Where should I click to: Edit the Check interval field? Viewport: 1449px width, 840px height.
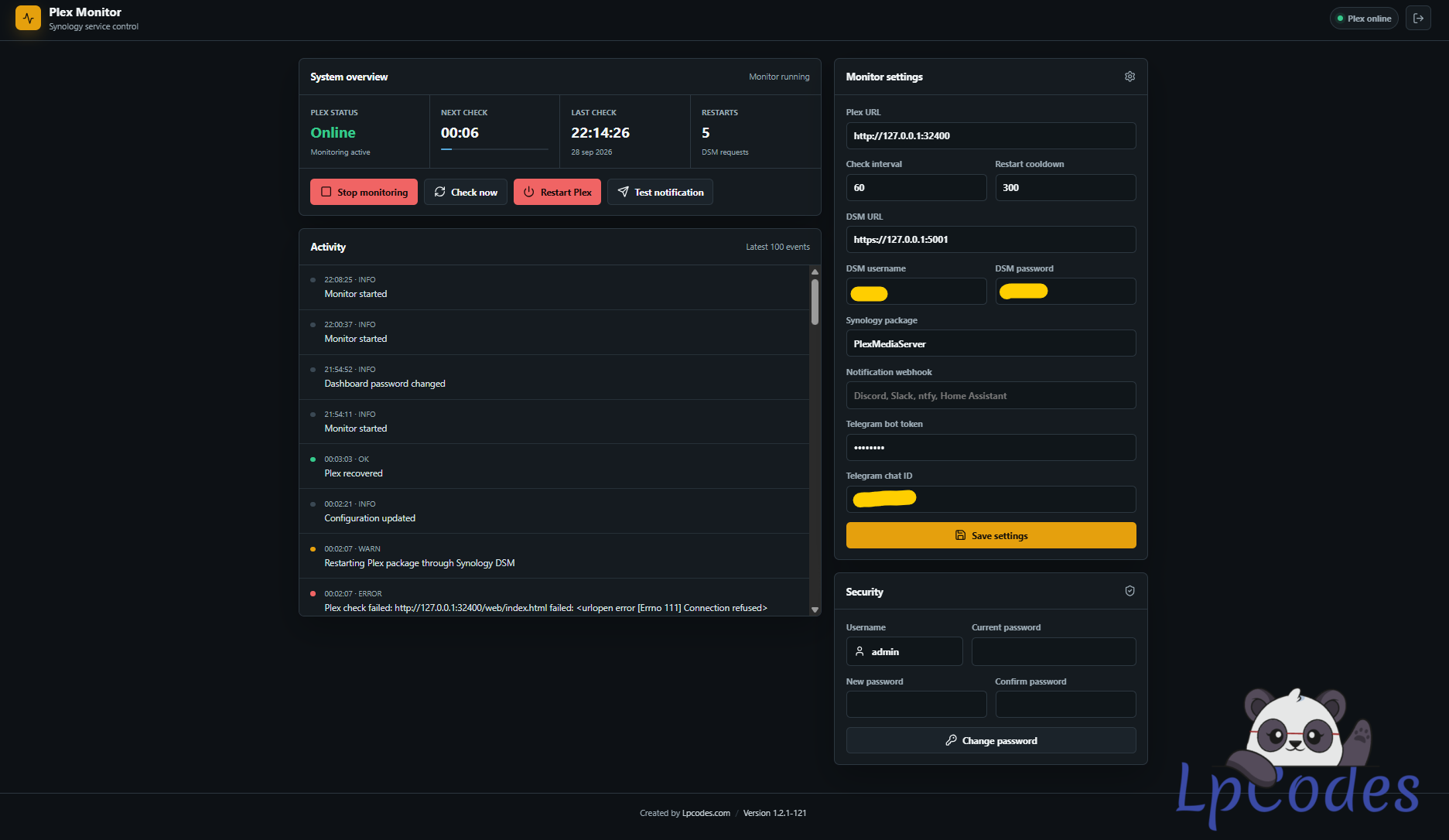pyautogui.click(x=916, y=187)
